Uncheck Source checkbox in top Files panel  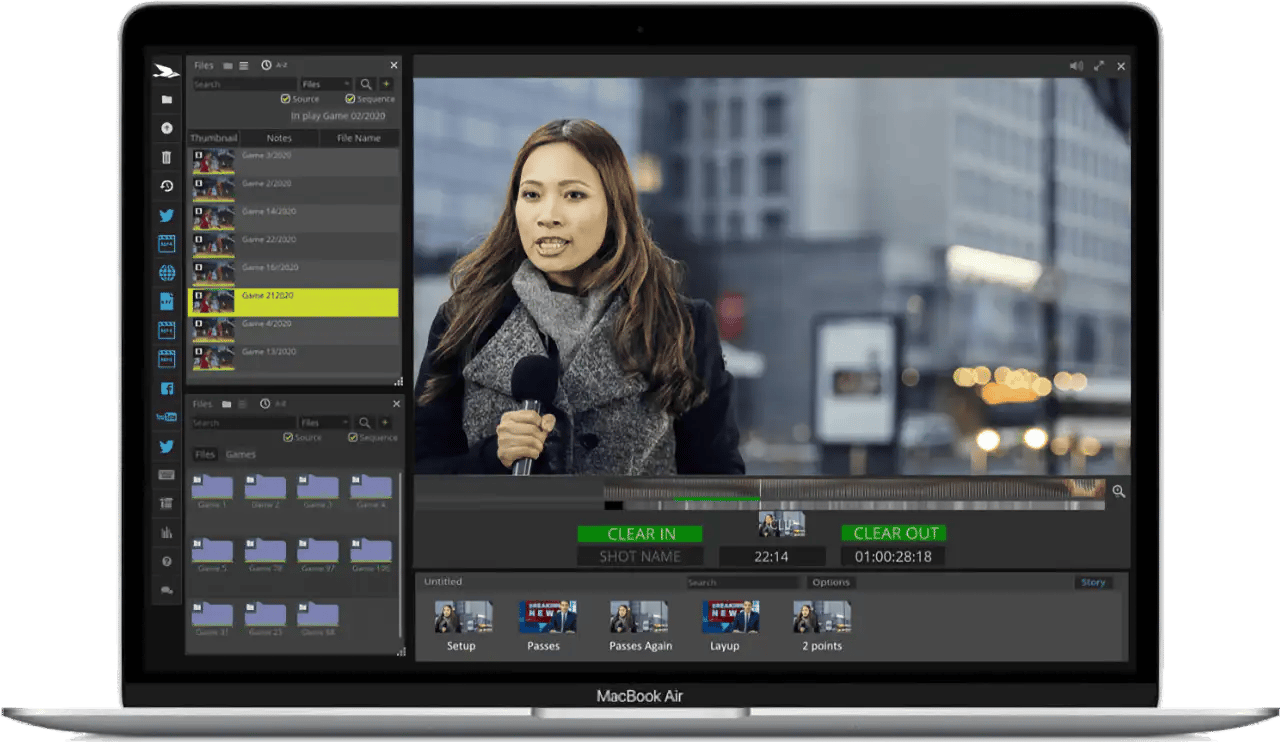(x=287, y=99)
